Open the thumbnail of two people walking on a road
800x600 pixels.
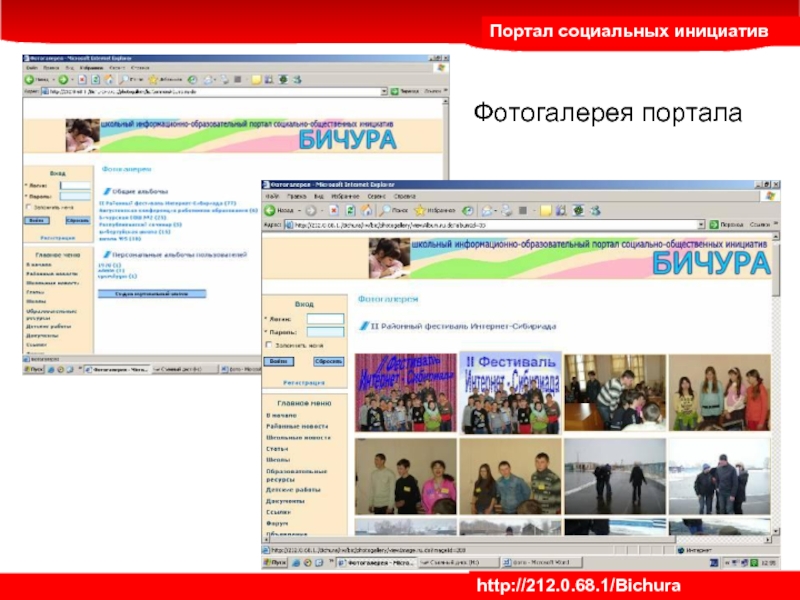(615, 476)
